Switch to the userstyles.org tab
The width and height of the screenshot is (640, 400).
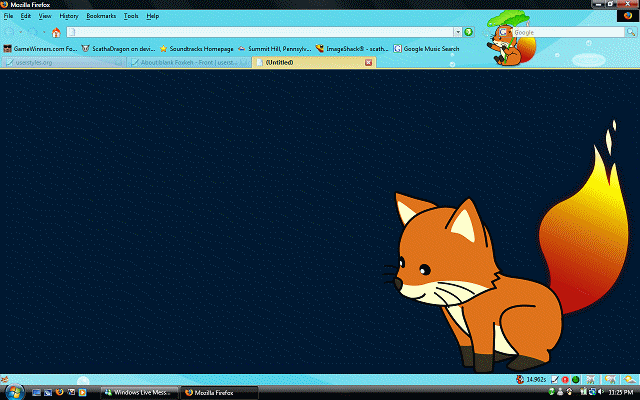[x=63, y=62]
